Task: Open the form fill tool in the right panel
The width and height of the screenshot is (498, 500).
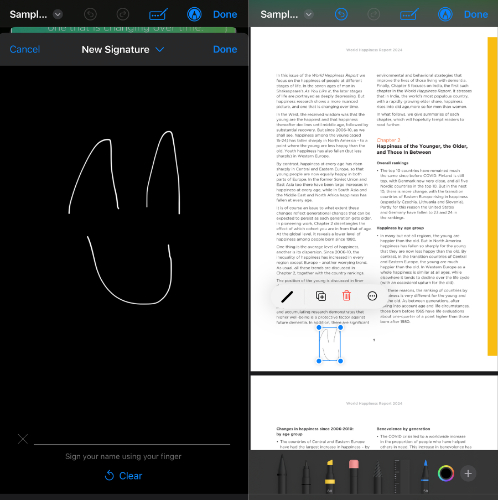Action: pos(409,14)
